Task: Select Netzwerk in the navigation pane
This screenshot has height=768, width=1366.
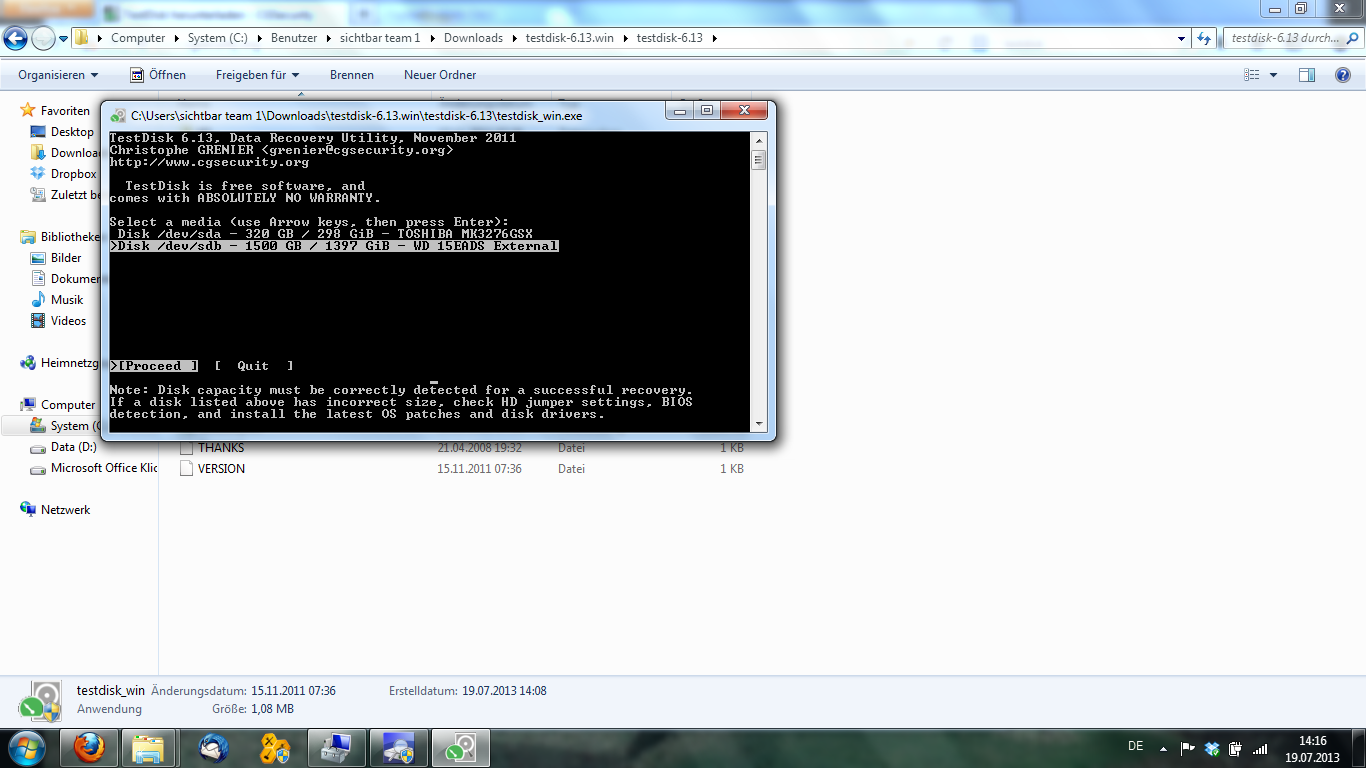Action: 65,510
